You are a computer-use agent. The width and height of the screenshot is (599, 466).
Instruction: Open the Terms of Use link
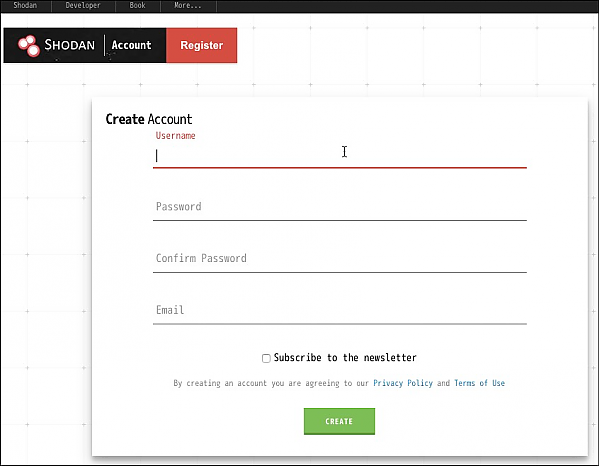pos(479,383)
